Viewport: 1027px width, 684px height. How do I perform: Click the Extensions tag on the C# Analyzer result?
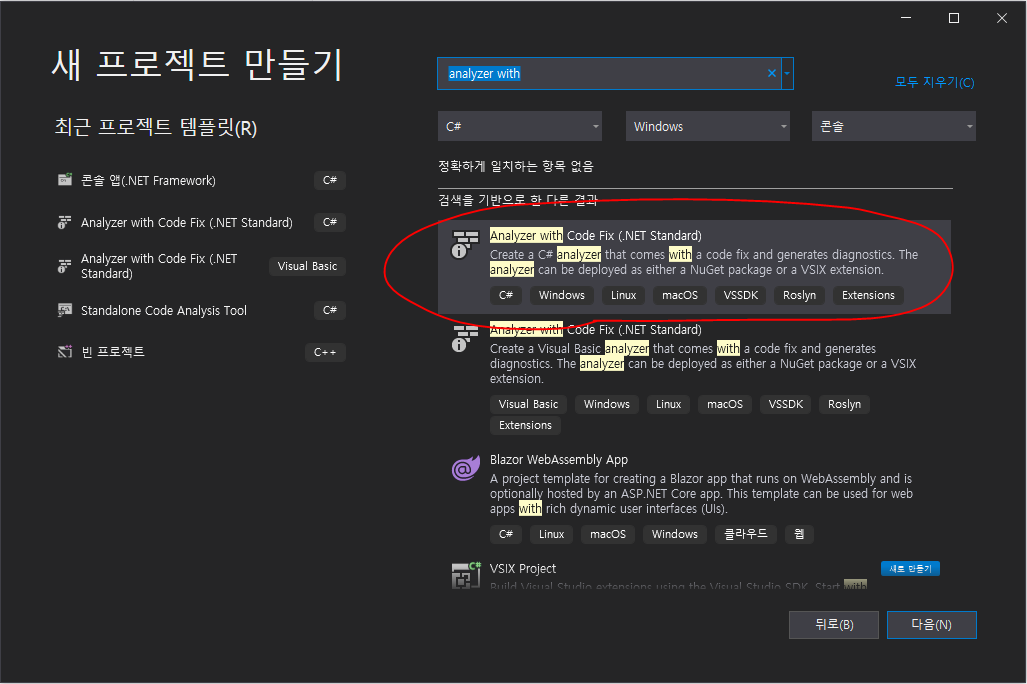[868, 295]
